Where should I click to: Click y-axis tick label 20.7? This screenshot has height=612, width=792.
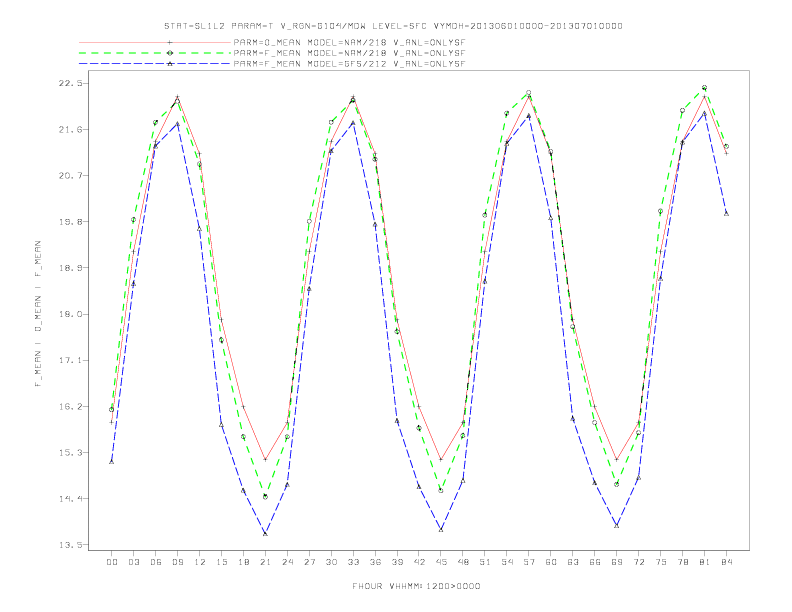[x=70, y=176]
